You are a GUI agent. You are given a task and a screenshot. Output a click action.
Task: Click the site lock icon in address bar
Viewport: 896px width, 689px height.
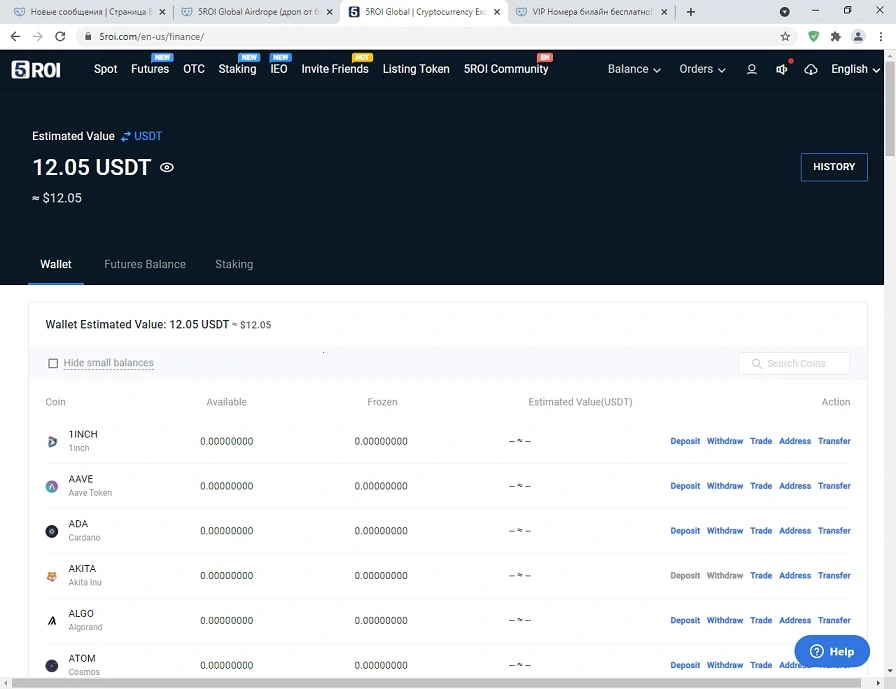(87, 37)
